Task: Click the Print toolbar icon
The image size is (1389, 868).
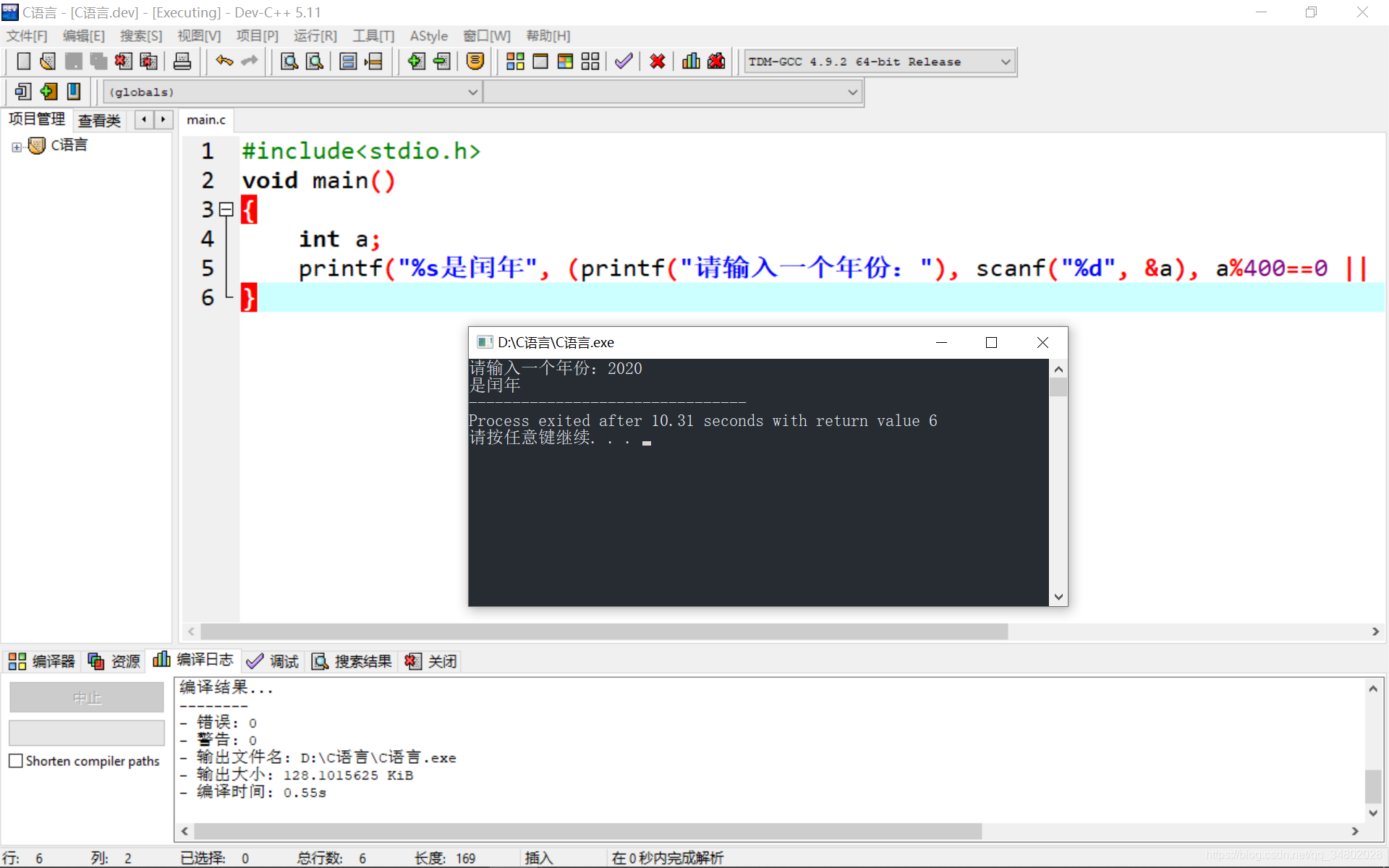Action: 182,61
